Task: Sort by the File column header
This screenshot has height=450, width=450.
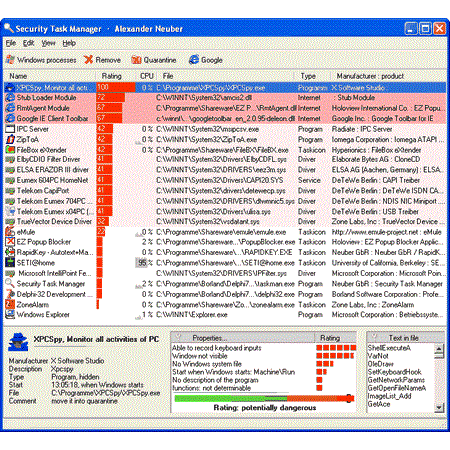Action: 226,76
